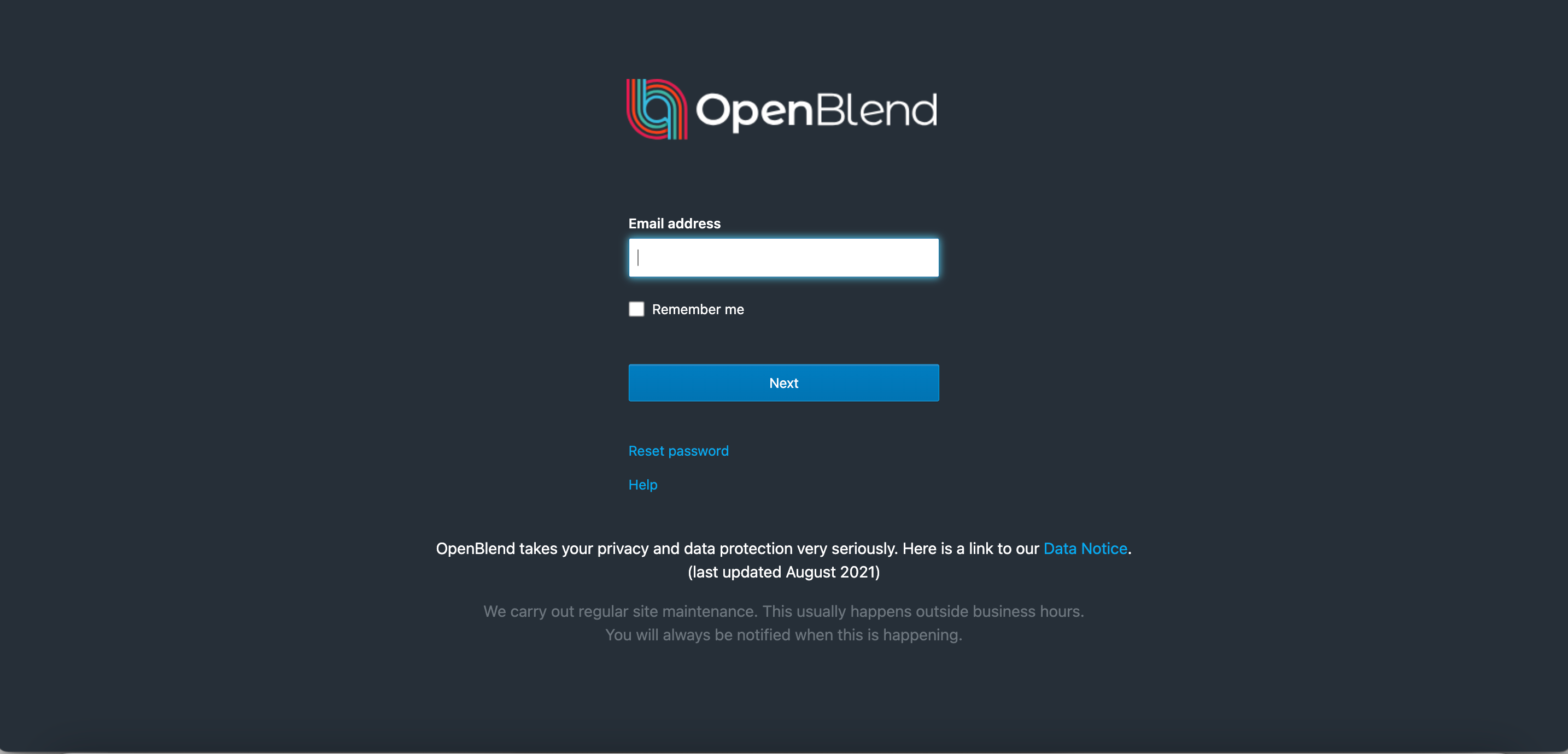Click the 'You will always be notified' line
Screen dimensions: 1568x754
tap(783, 635)
